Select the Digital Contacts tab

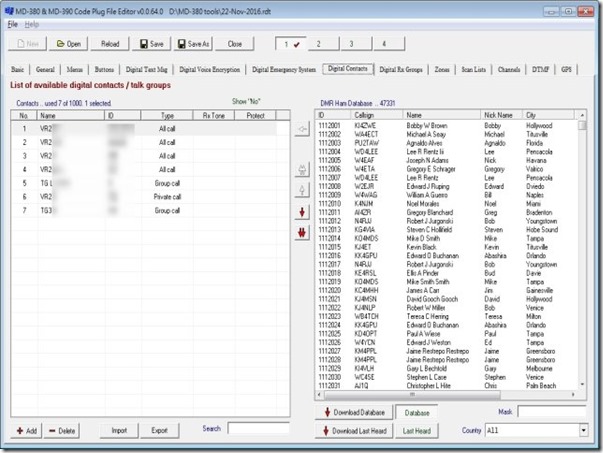tap(348, 69)
